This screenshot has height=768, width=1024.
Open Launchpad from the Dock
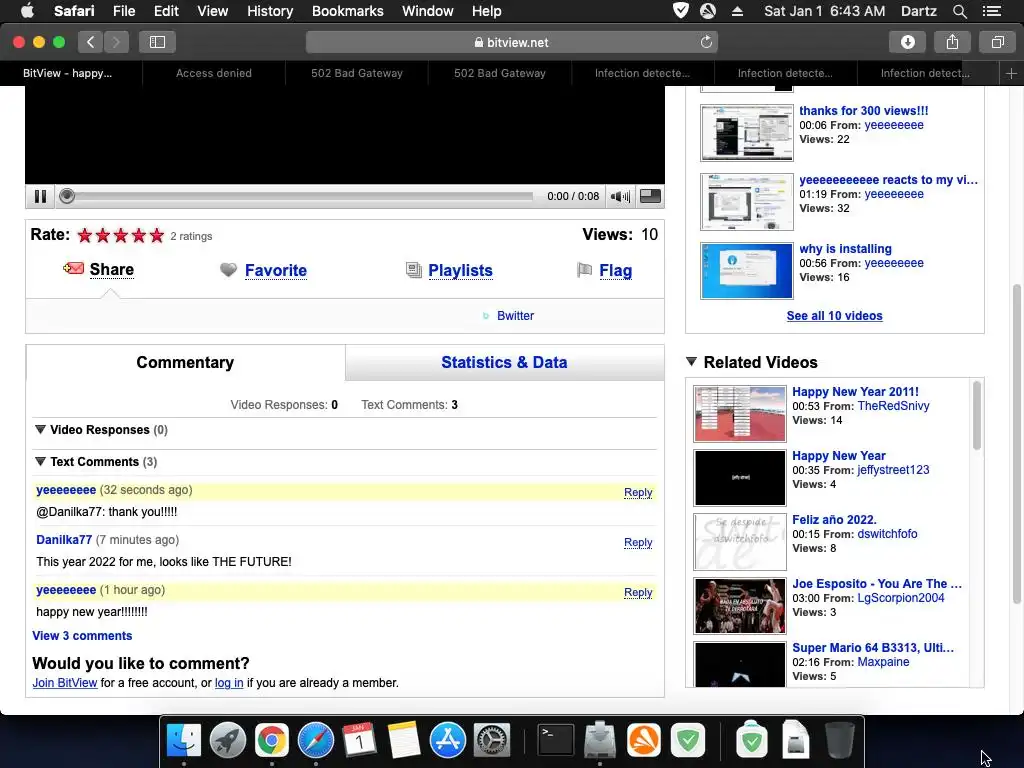point(228,741)
